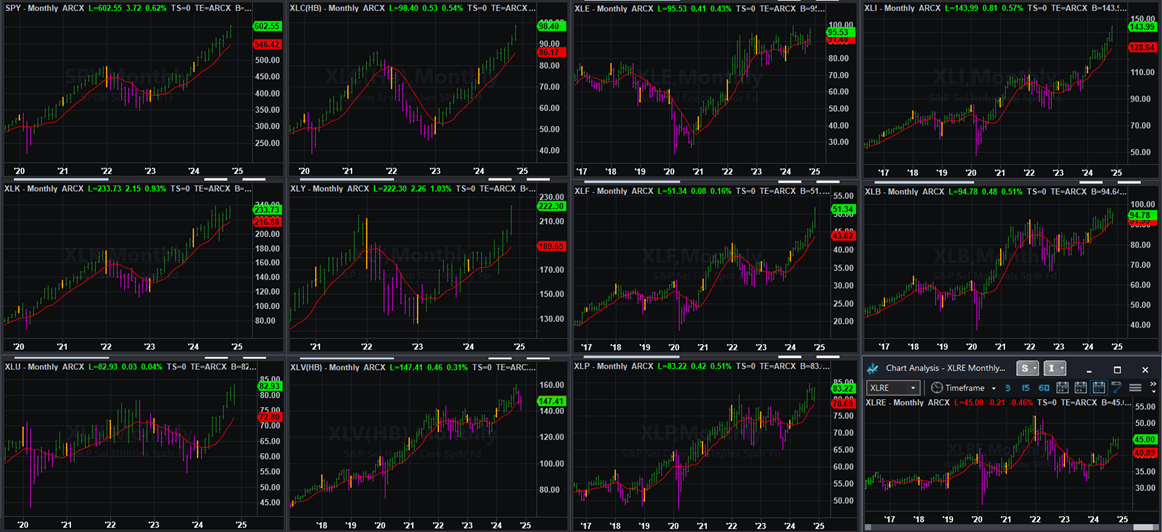
Task: Click the Chart Analysis app icon in XLRE window
Action: click(x=872, y=369)
